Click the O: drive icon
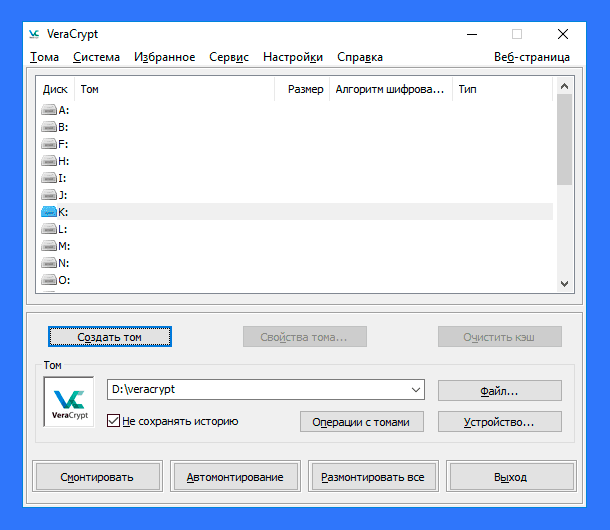This screenshot has height=530, width=610. pos(49,280)
